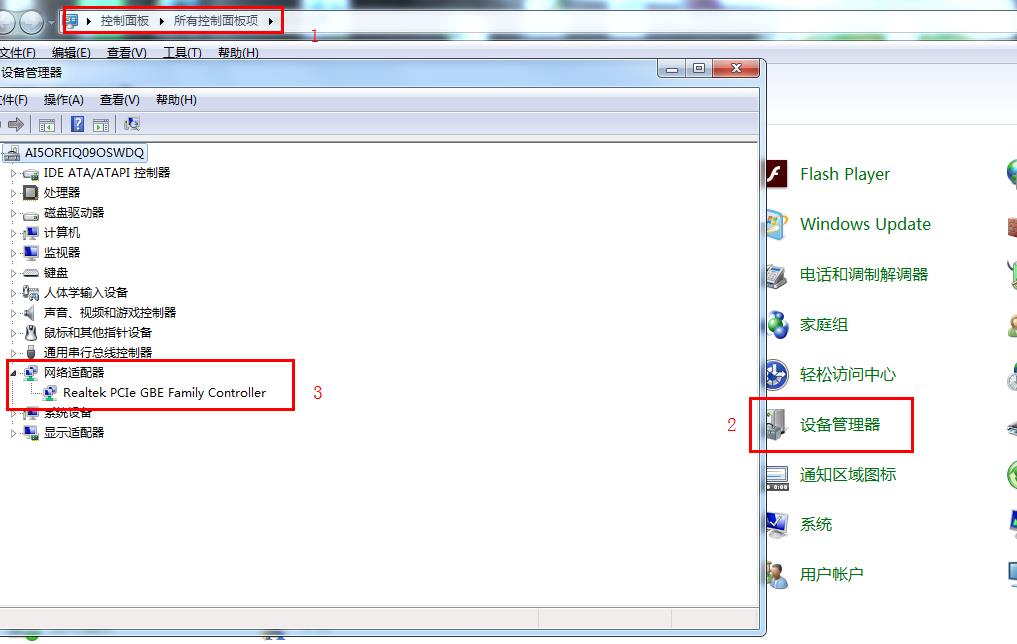Image resolution: width=1017 pixels, height=644 pixels.
Task: Open the 电话和调制解调器 link
Action: (x=864, y=275)
